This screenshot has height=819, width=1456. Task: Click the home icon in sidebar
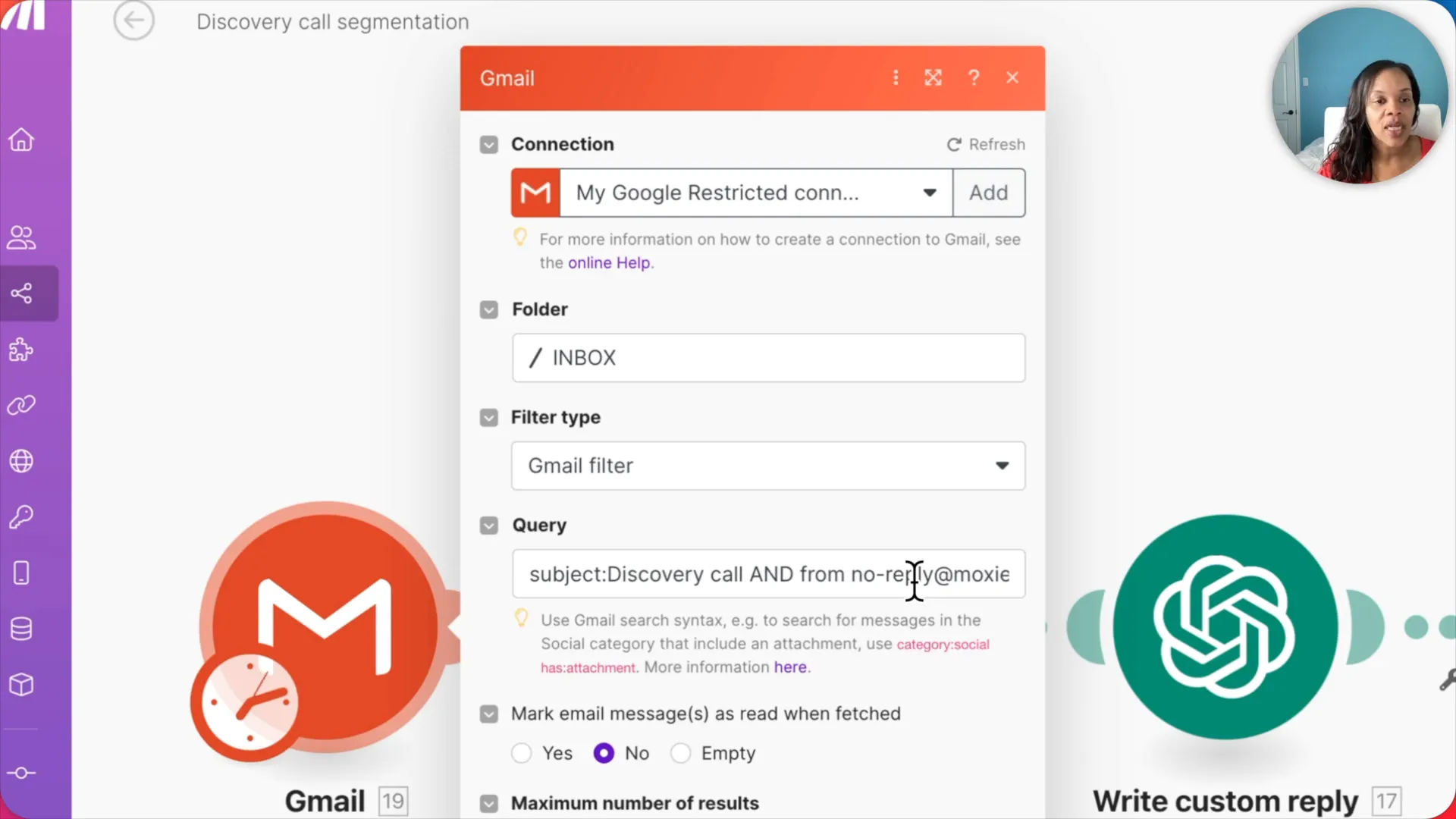pos(22,139)
